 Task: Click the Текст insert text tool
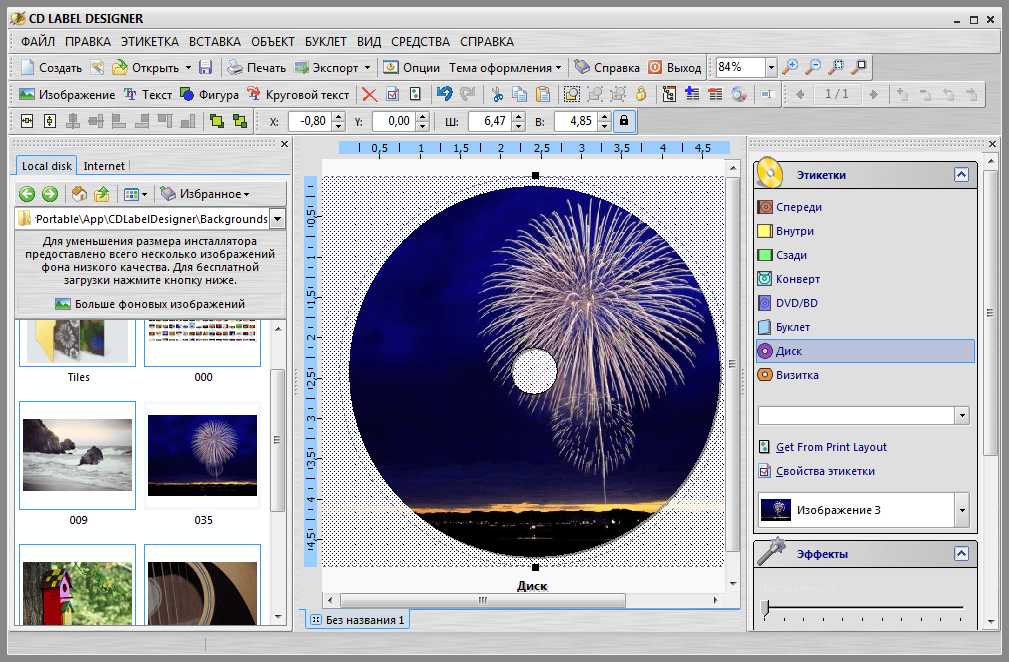[148, 95]
